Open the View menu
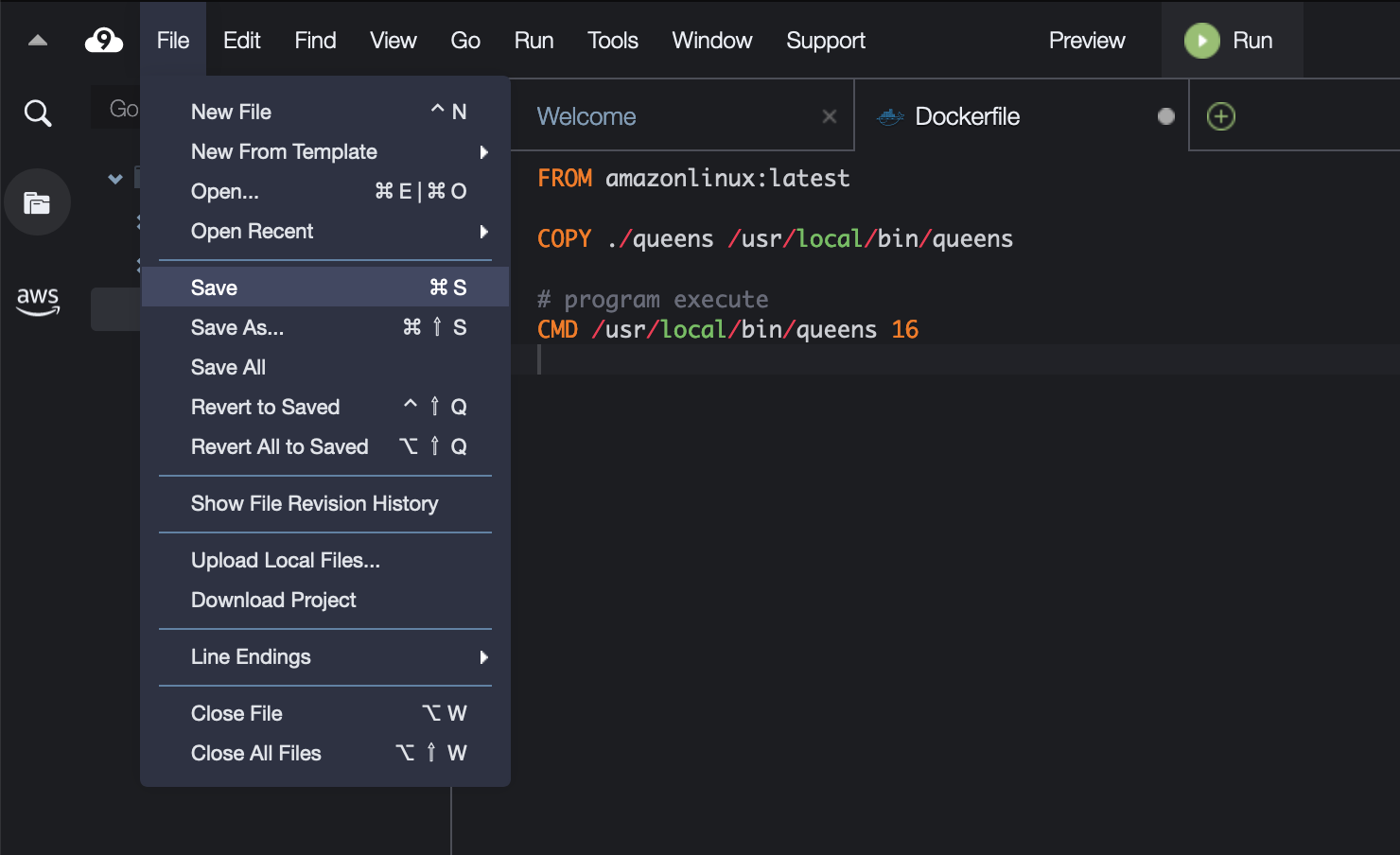 pos(394,41)
